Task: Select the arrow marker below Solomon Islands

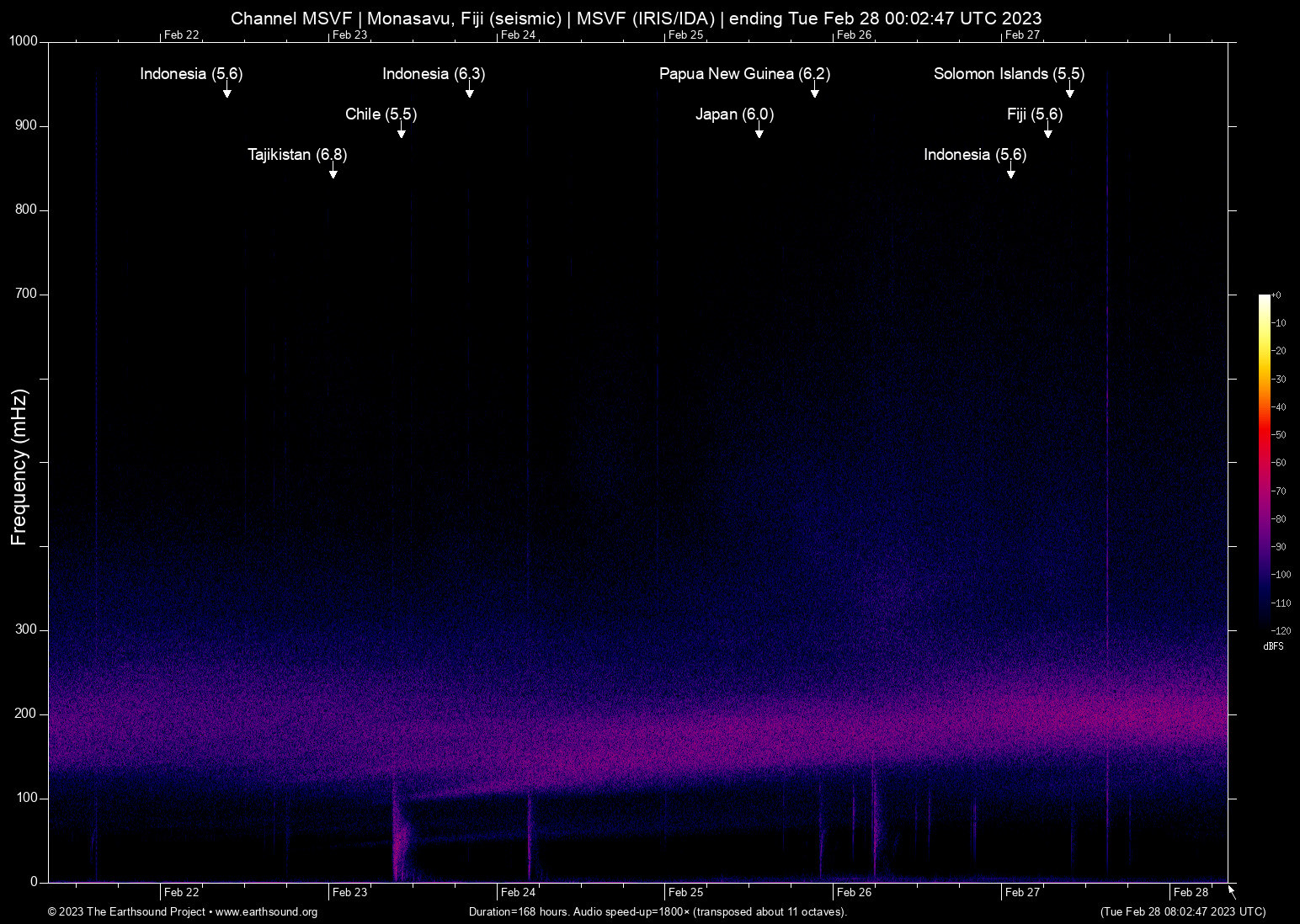Action: (x=1070, y=91)
